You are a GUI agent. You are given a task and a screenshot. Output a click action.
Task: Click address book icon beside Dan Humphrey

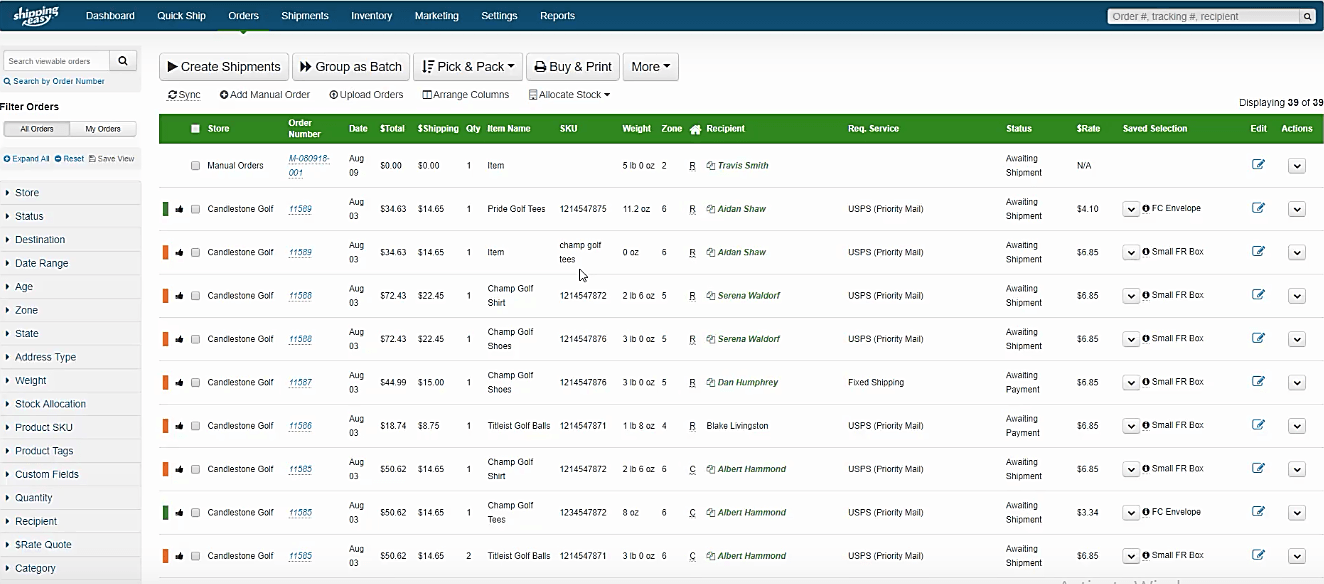click(x=710, y=382)
